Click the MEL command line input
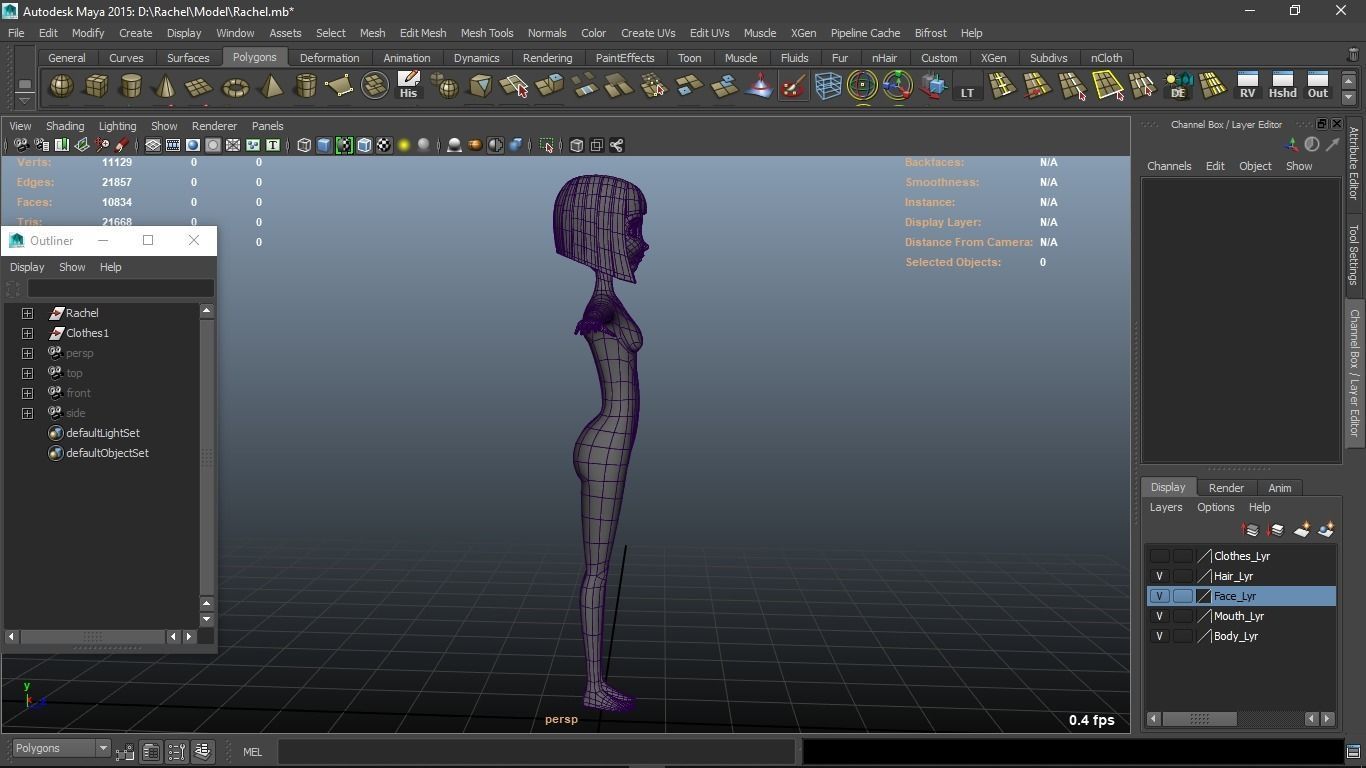 click(x=536, y=752)
